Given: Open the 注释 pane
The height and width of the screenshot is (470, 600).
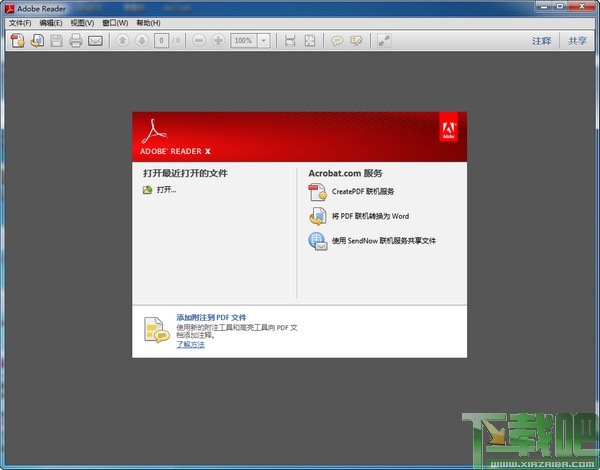Looking at the screenshot, I should pos(541,41).
